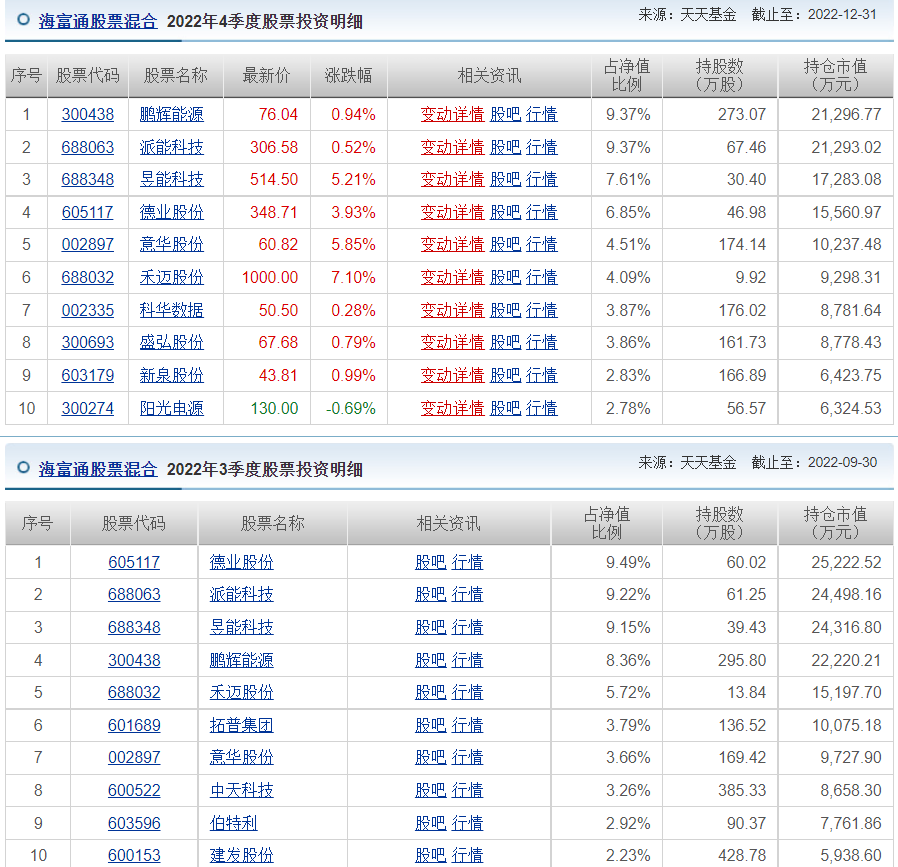Open 德业股份 stock name in Q4 table
The width and height of the screenshot is (898, 867).
click(172, 212)
